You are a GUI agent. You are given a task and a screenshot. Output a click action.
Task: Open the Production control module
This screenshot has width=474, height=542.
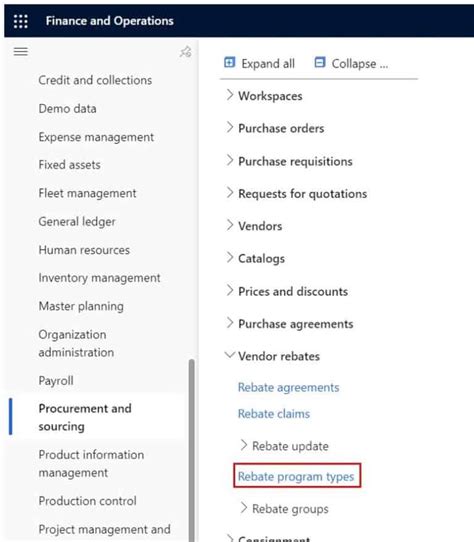87,501
